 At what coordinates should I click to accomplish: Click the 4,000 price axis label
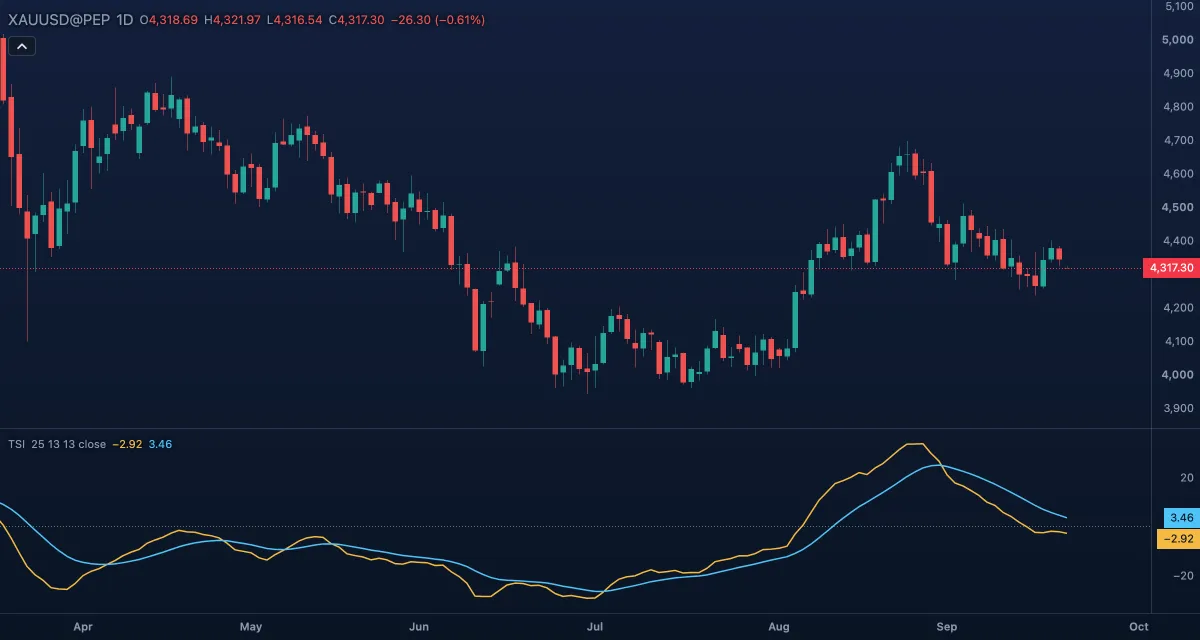click(1177, 375)
